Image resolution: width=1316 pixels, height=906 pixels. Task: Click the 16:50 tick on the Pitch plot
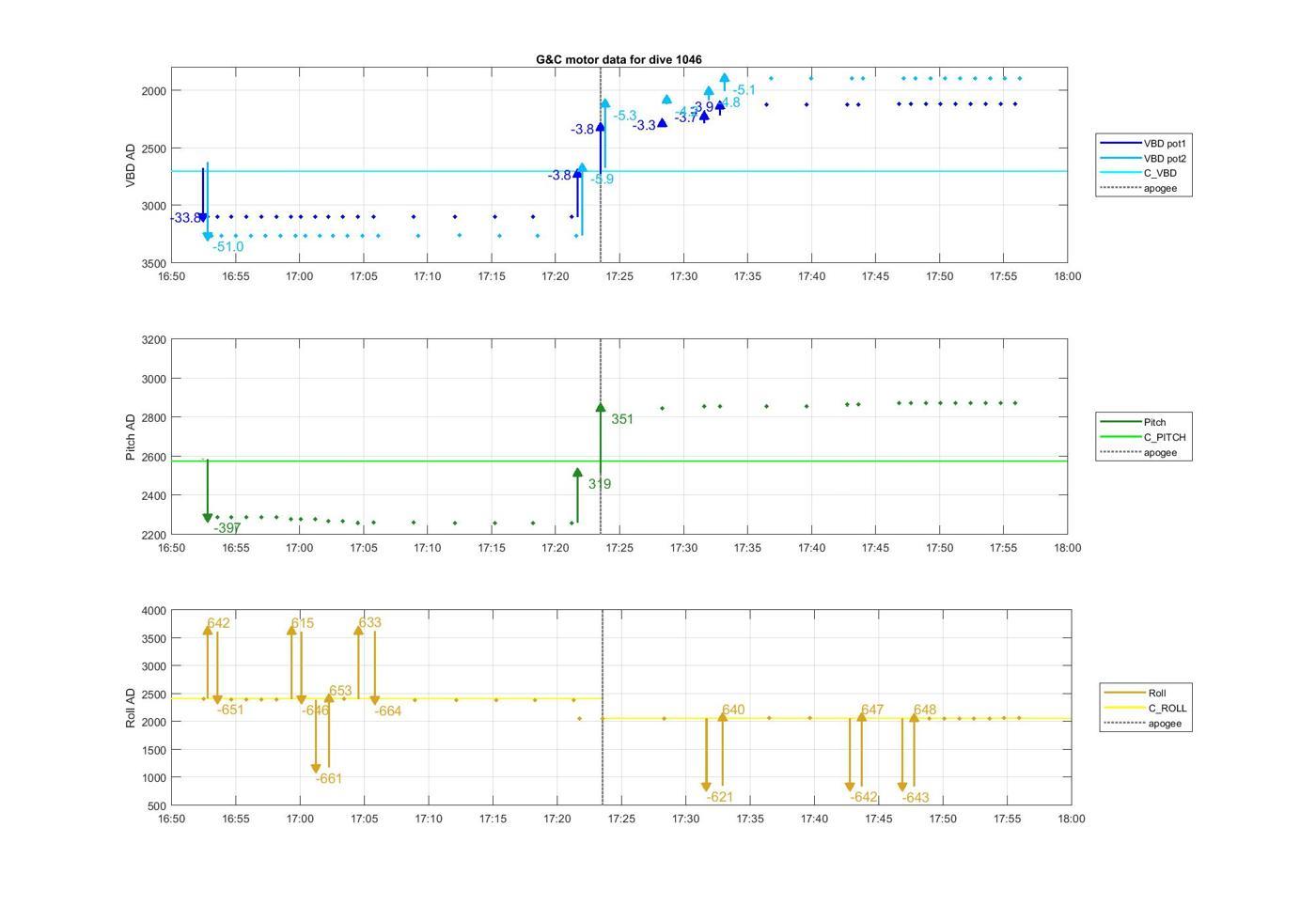point(171,547)
